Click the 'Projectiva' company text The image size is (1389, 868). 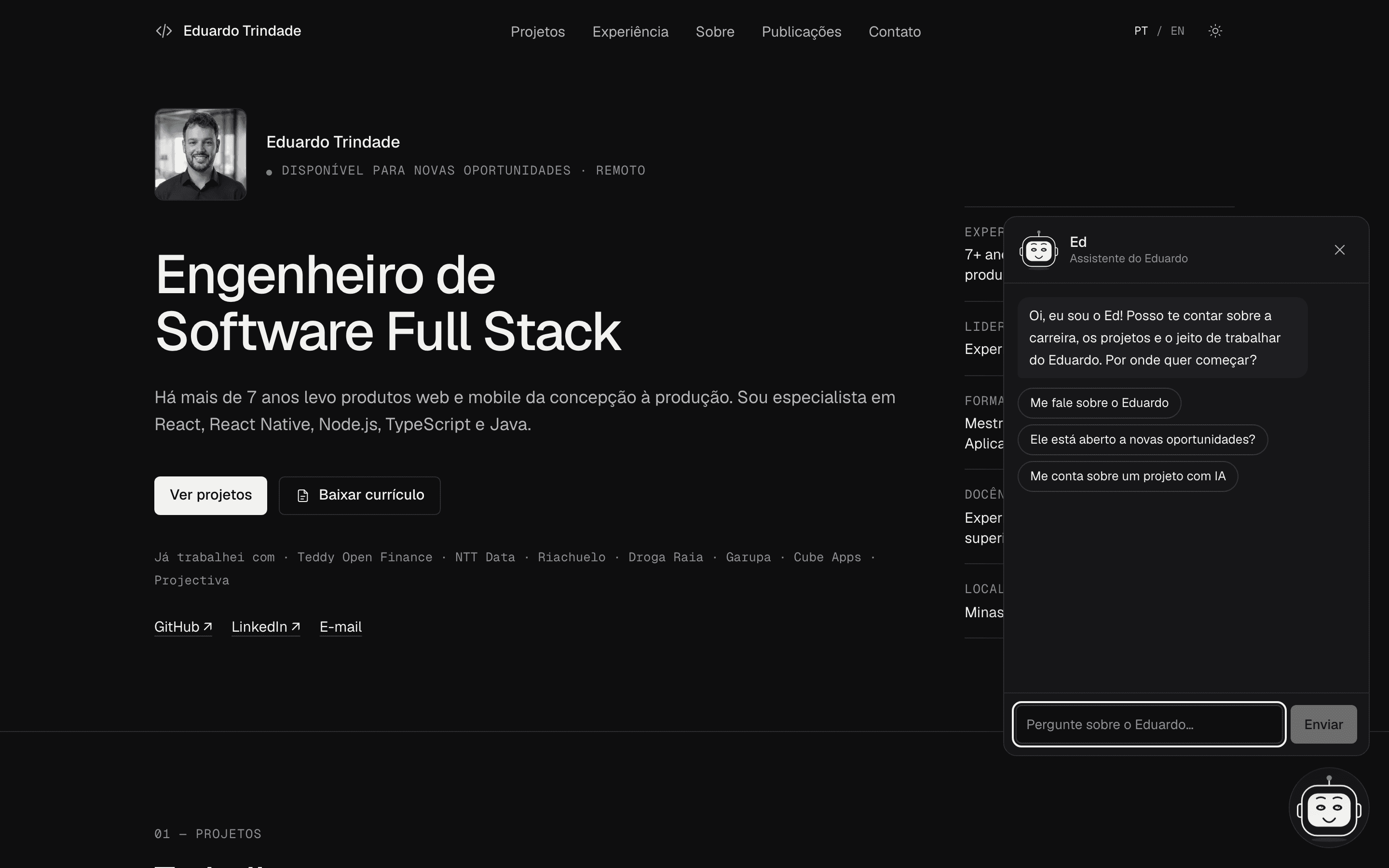[x=191, y=581]
